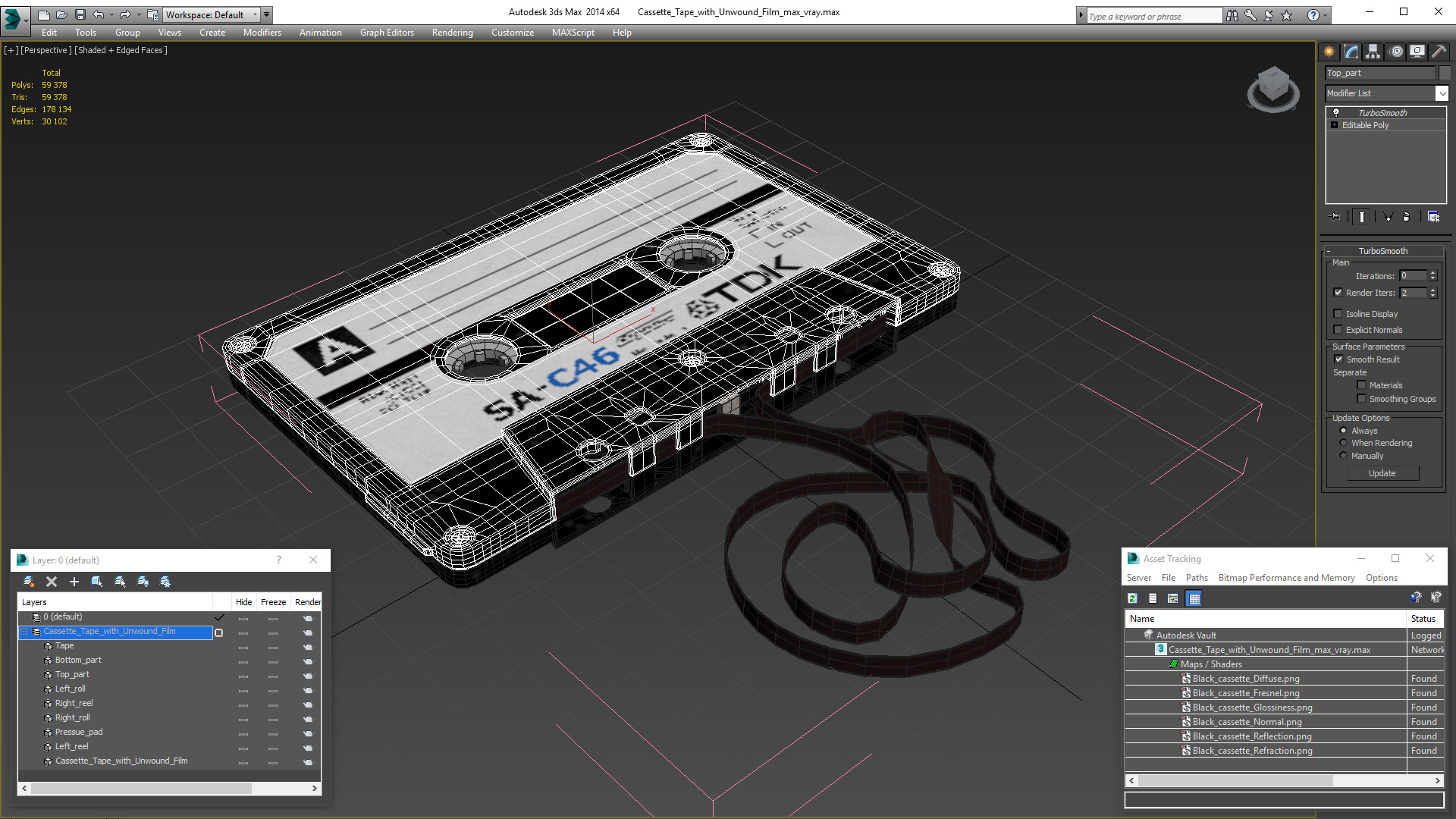Open Bitmap Performance and Memory menu

click(1286, 578)
